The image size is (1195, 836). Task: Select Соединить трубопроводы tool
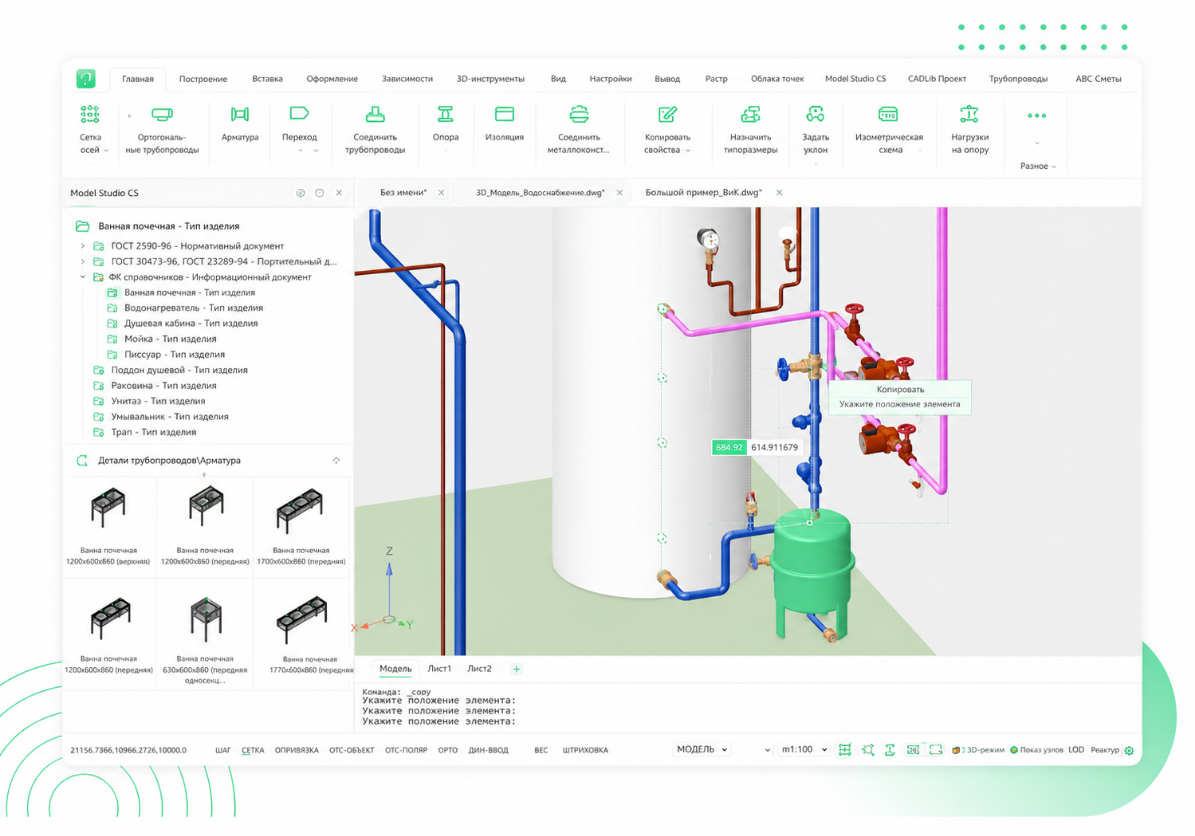375,130
